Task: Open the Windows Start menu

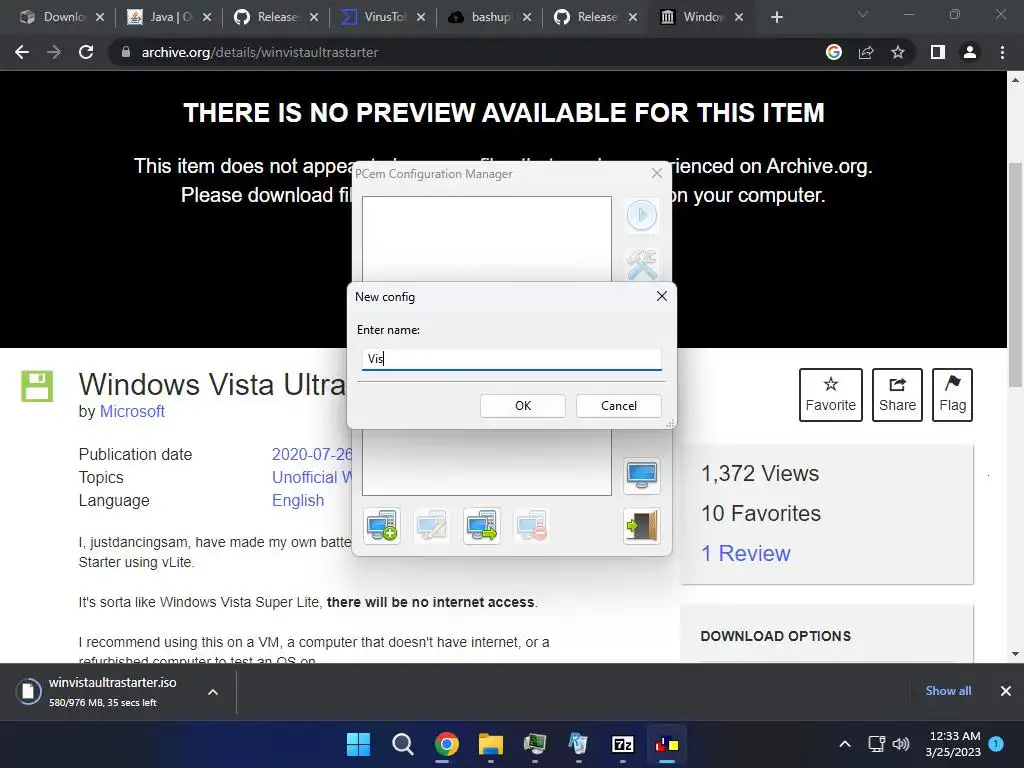Action: pyautogui.click(x=358, y=744)
